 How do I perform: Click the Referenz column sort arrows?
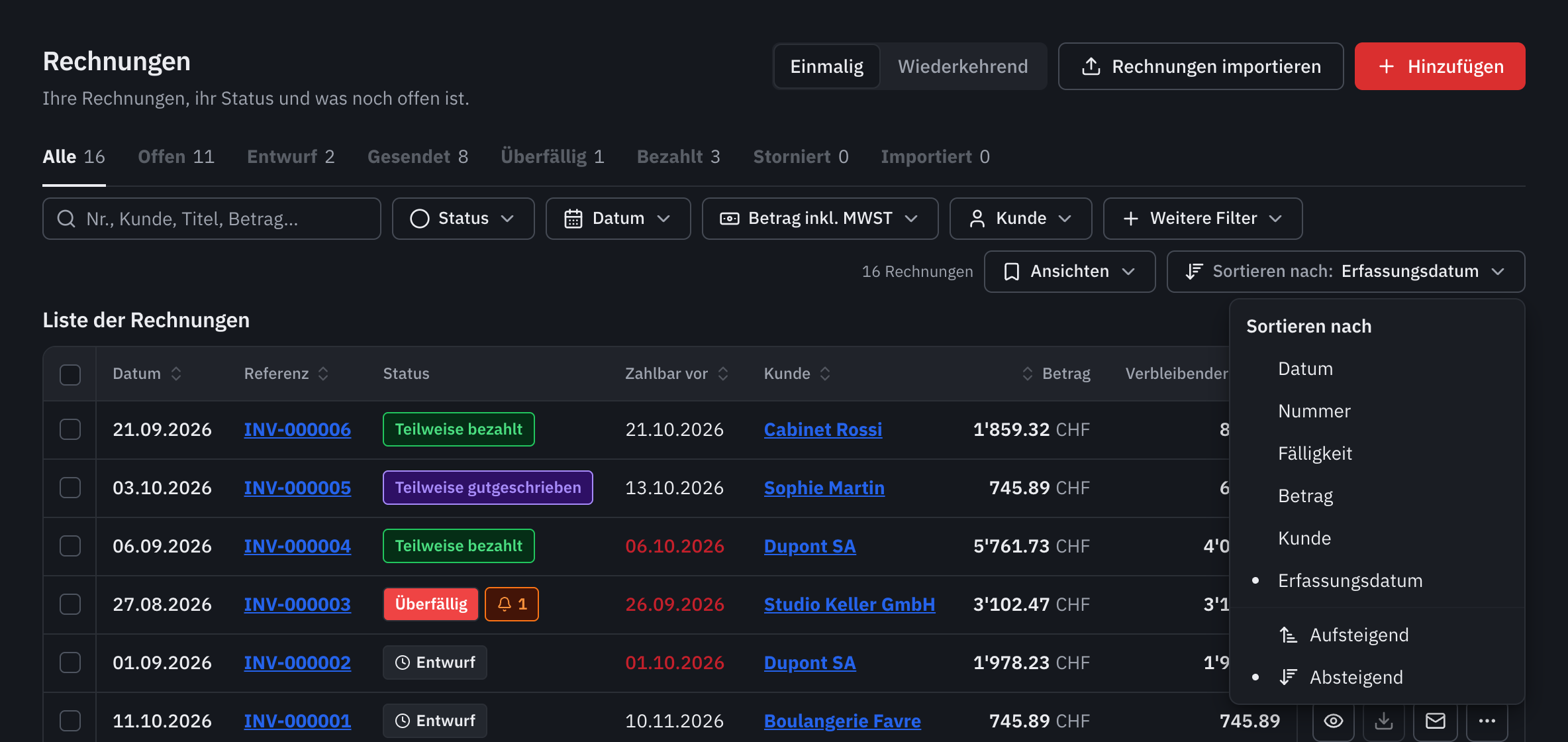(323, 374)
